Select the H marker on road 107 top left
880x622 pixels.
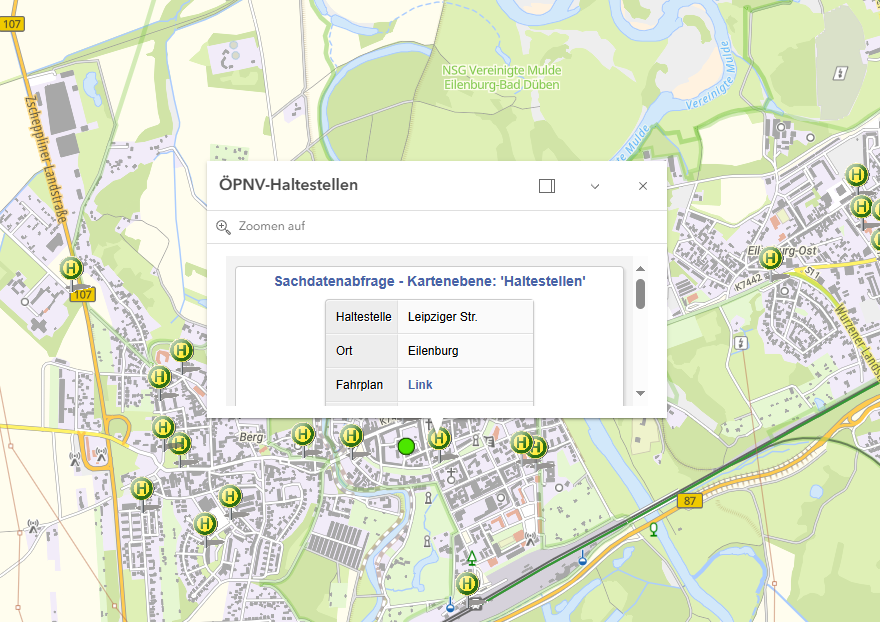[x=70, y=268]
